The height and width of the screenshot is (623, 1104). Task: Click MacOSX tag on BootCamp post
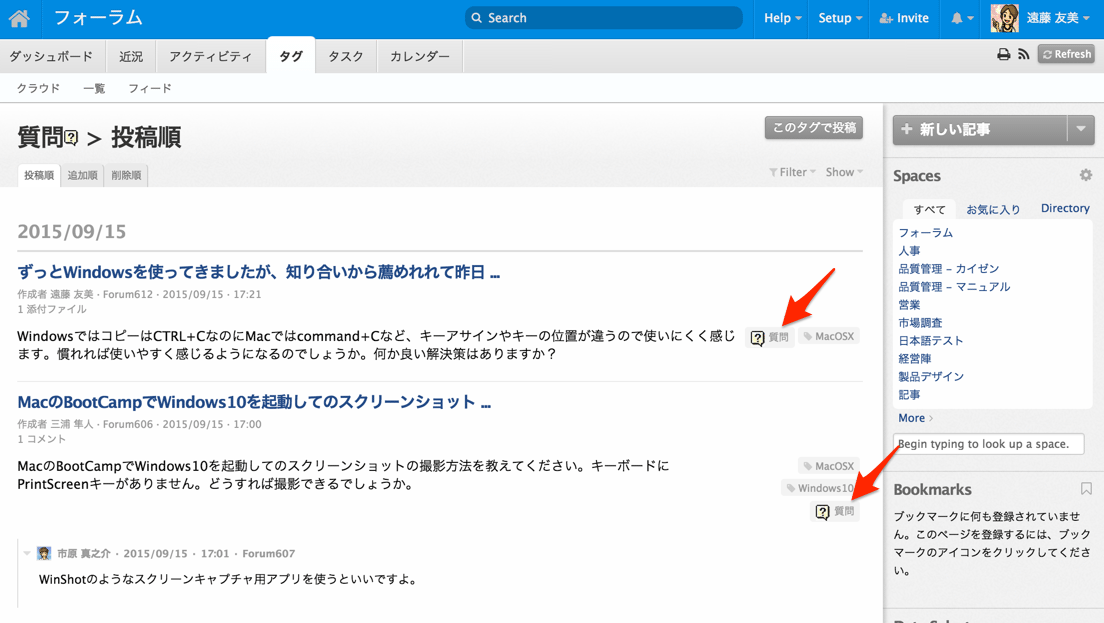pyautogui.click(x=829, y=466)
